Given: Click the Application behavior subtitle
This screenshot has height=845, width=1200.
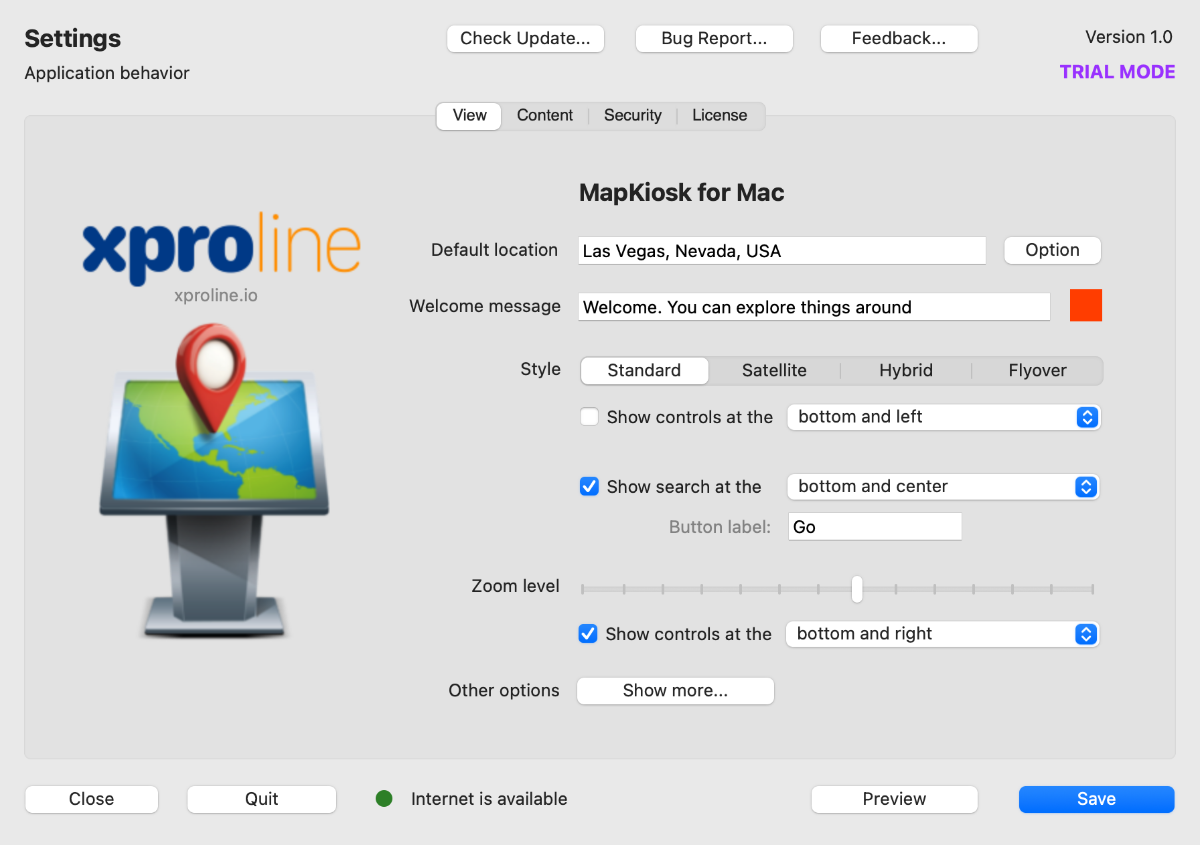Looking at the screenshot, I should (x=107, y=73).
